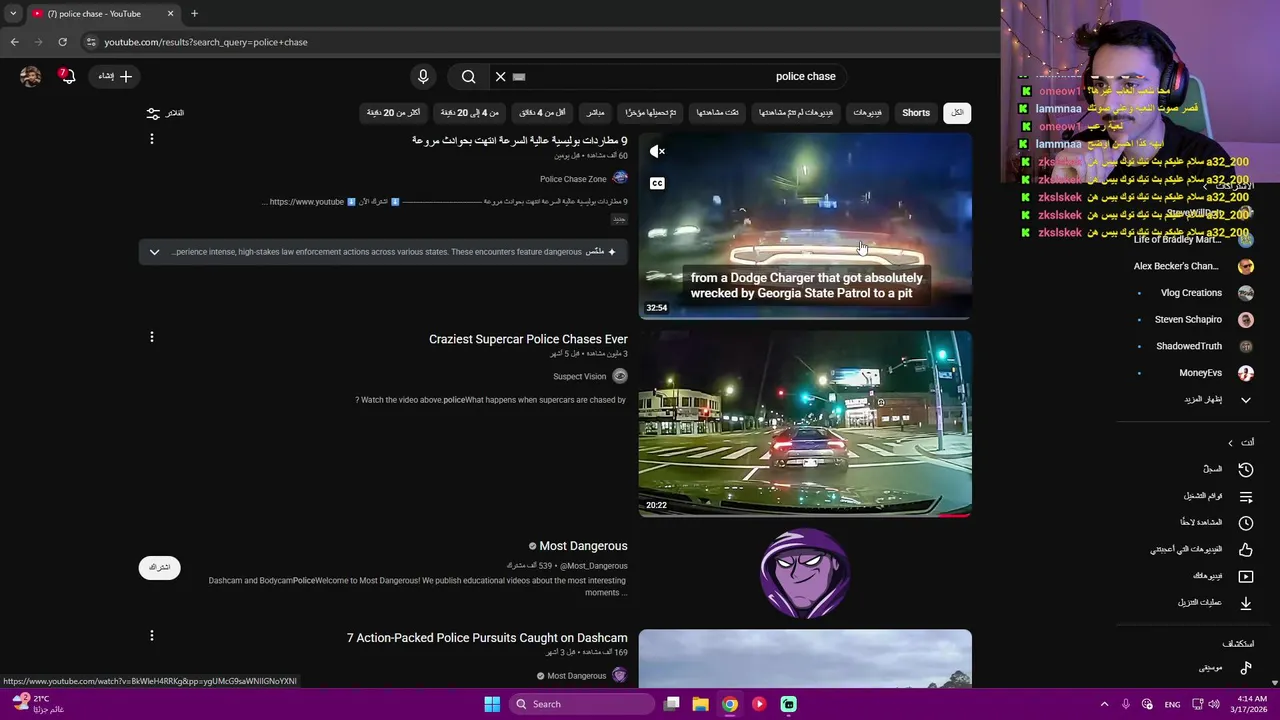
Task: Open Suspect Vision channel avatar
Action: 620,376
